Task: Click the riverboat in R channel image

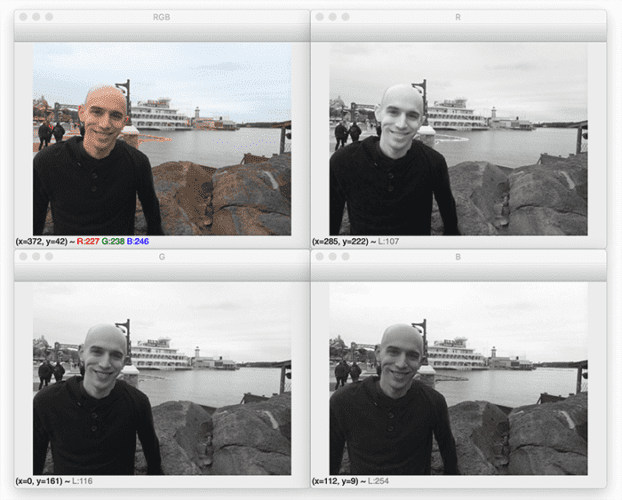Action: (x=455, y=114)
